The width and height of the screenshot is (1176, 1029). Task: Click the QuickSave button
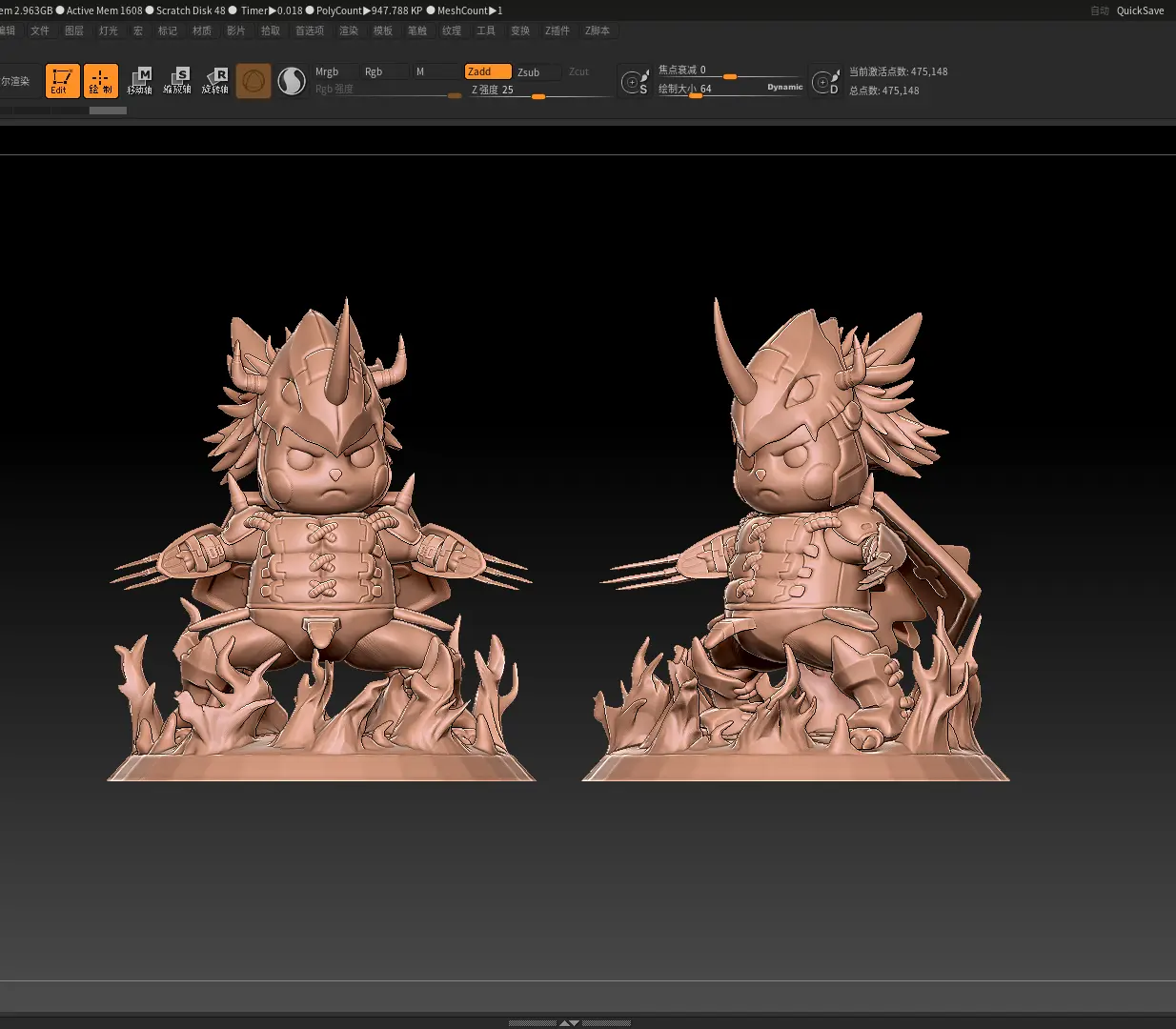(1141, 10)
